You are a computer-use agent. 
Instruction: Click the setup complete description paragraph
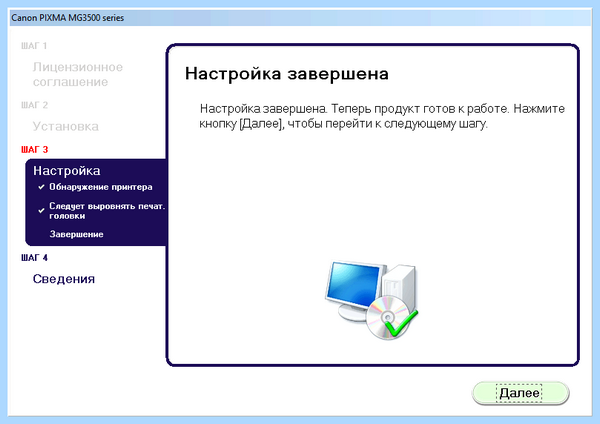click(382, 116)
